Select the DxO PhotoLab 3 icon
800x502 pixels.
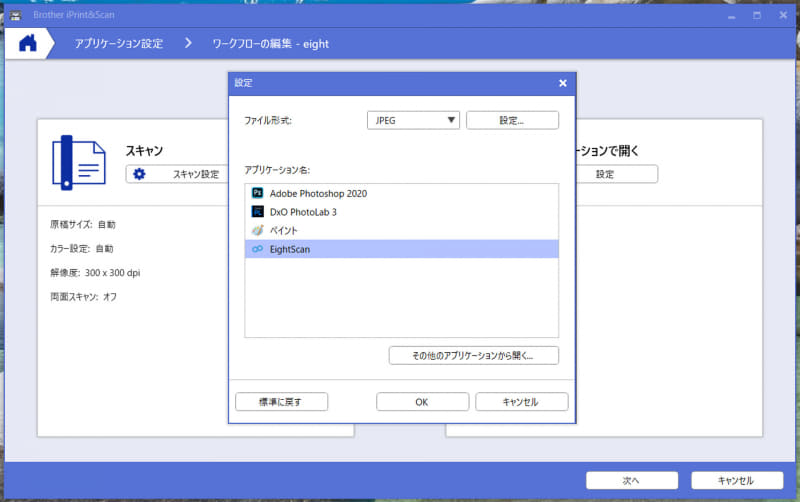(258, 211)
